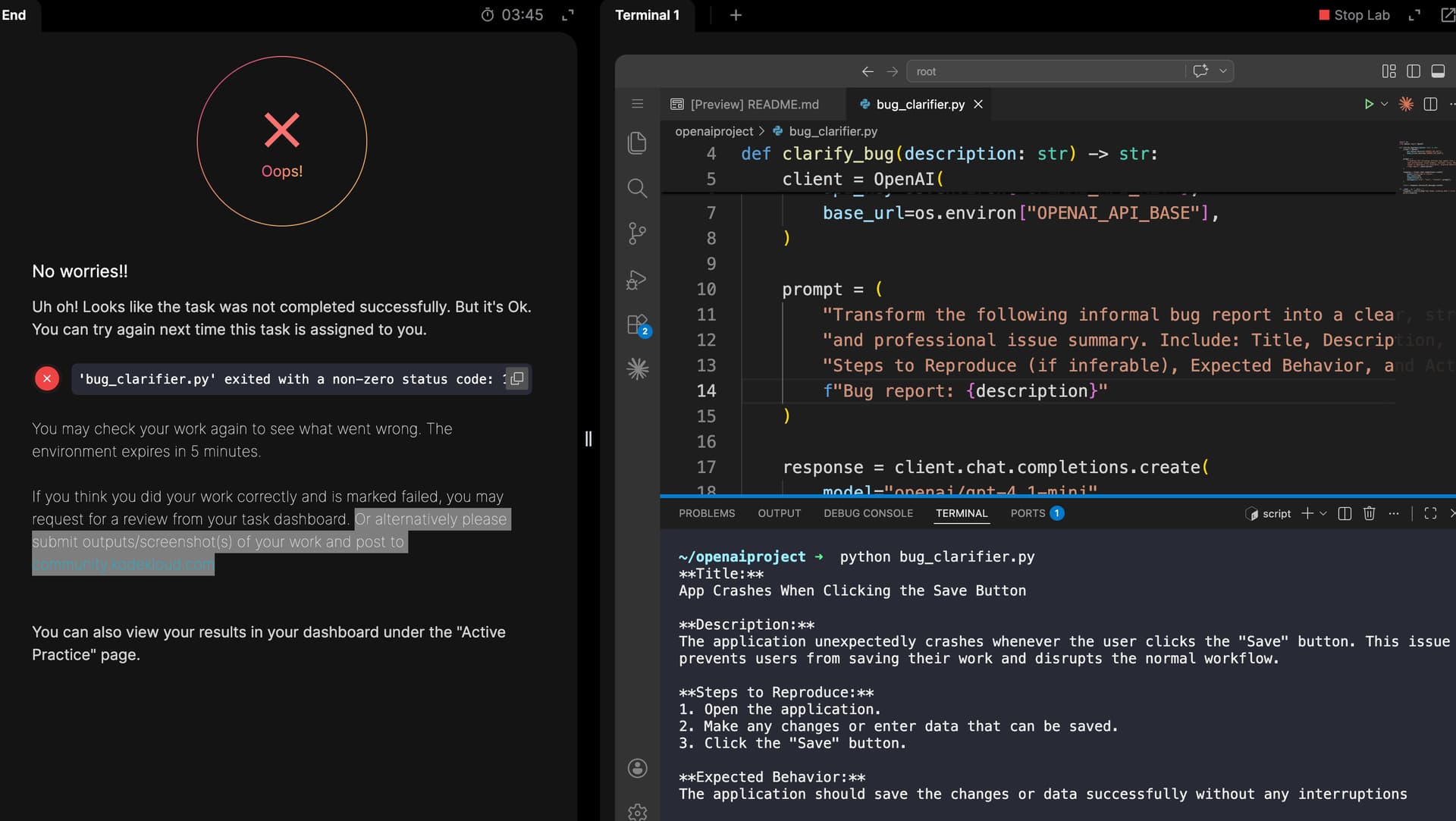The height and width of the screenshot is (821, 1456).
Task: Click the trash icon to kill terminal
Action: [1369, 513]
